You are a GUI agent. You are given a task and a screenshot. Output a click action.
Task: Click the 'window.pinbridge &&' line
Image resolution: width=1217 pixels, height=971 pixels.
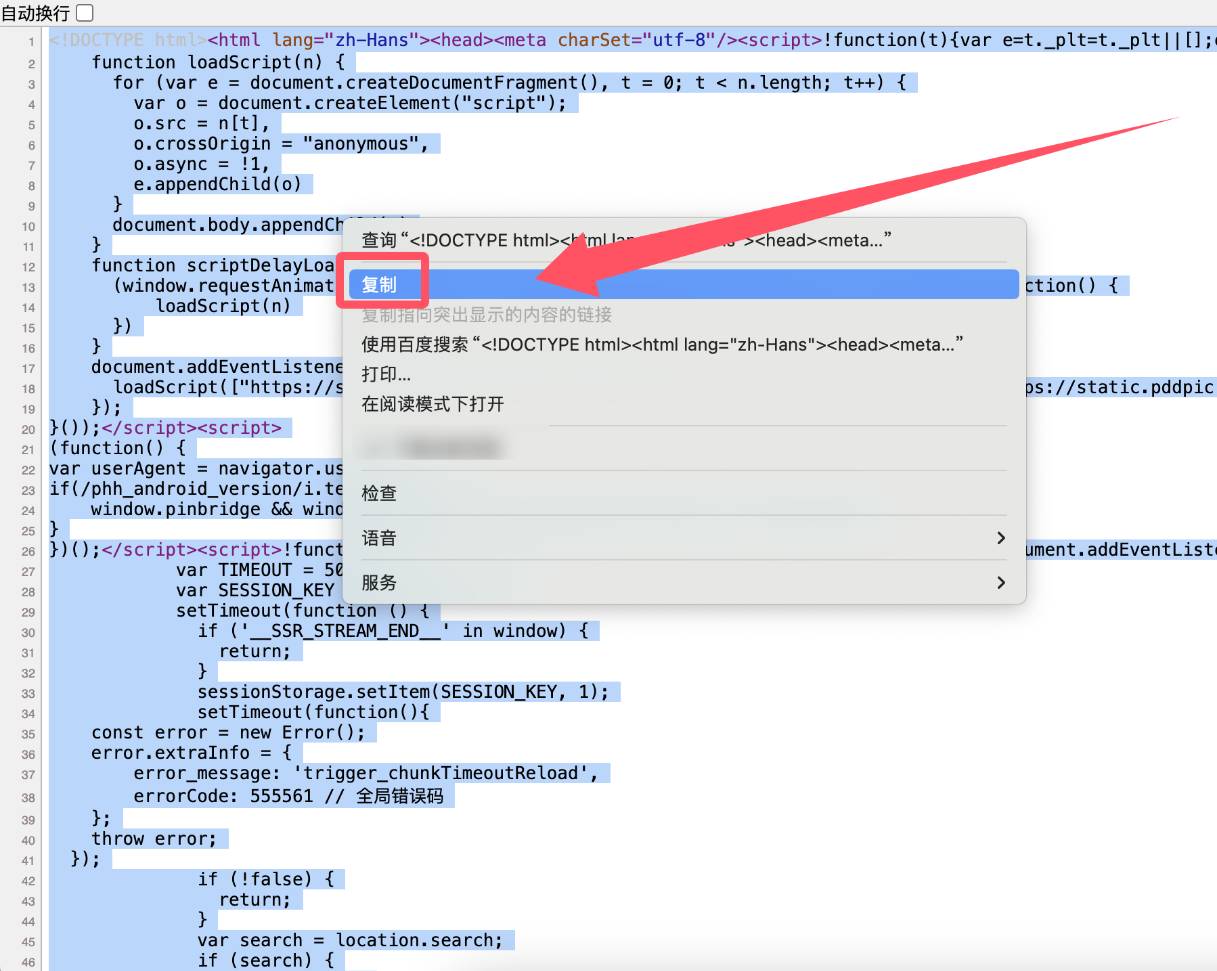point(217,509)
